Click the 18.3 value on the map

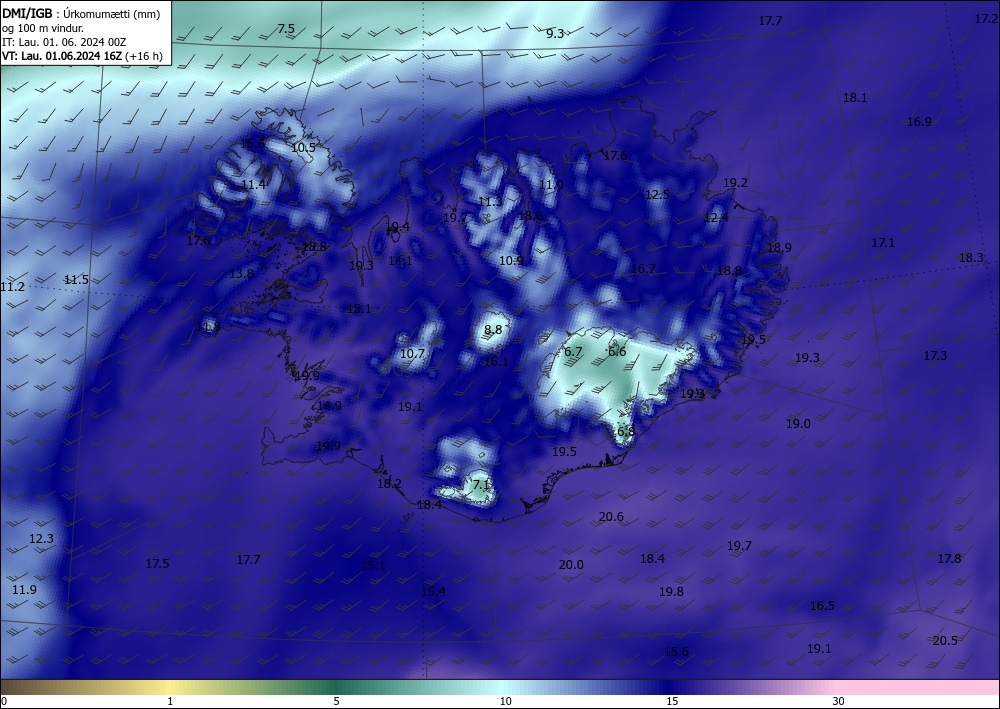[x=971, y=258]
